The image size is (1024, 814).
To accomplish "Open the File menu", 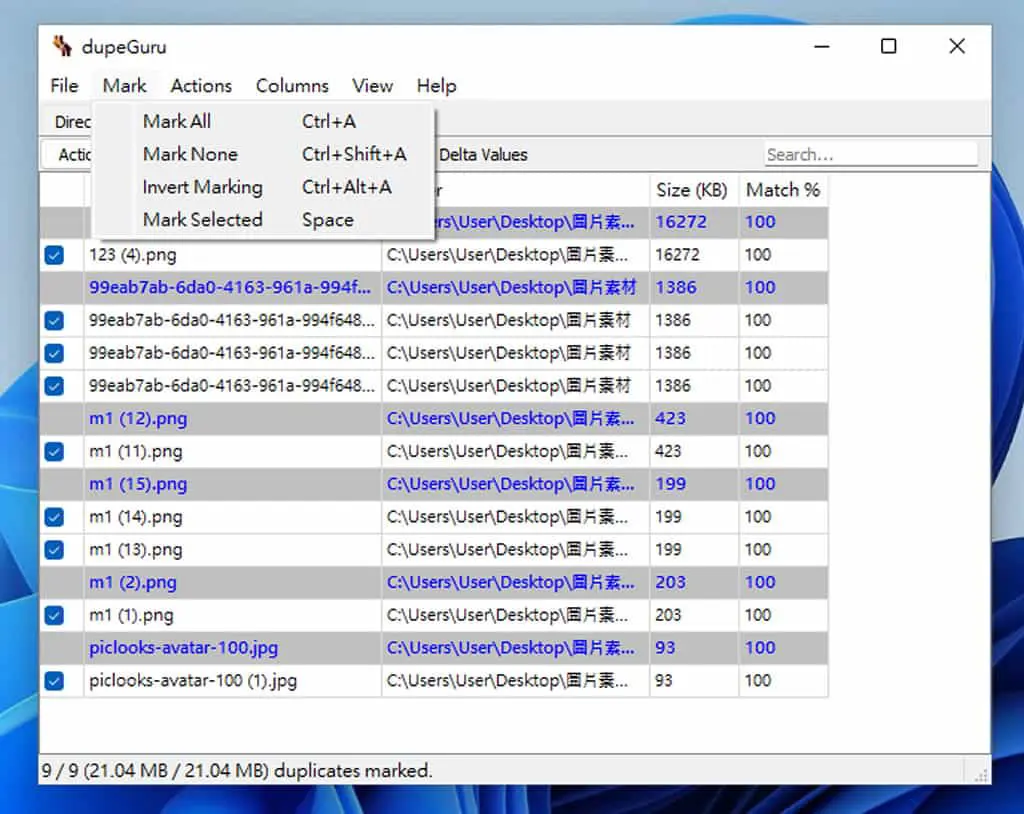I will (x=64, y=86).
